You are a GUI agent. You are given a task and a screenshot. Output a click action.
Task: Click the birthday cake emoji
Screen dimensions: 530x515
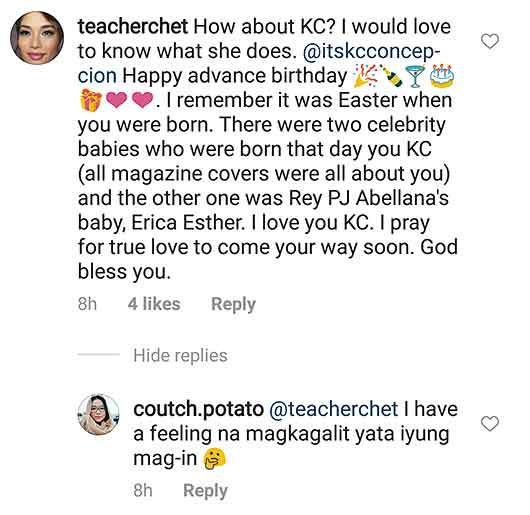point(442,76)
